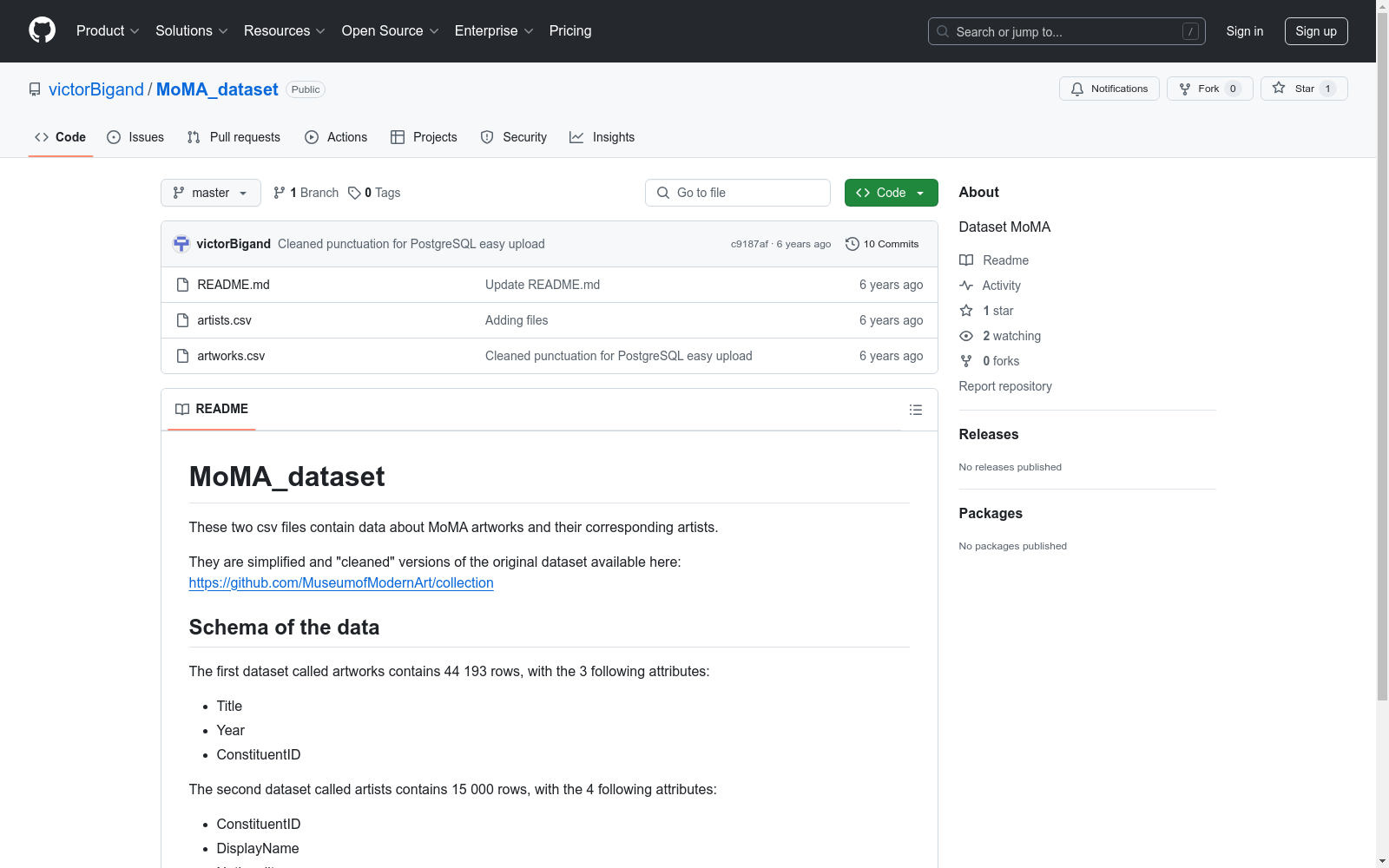Screen dimensions: 1389x868
Task: Click the star icon beside 1 star
Action: pos(966,311)
